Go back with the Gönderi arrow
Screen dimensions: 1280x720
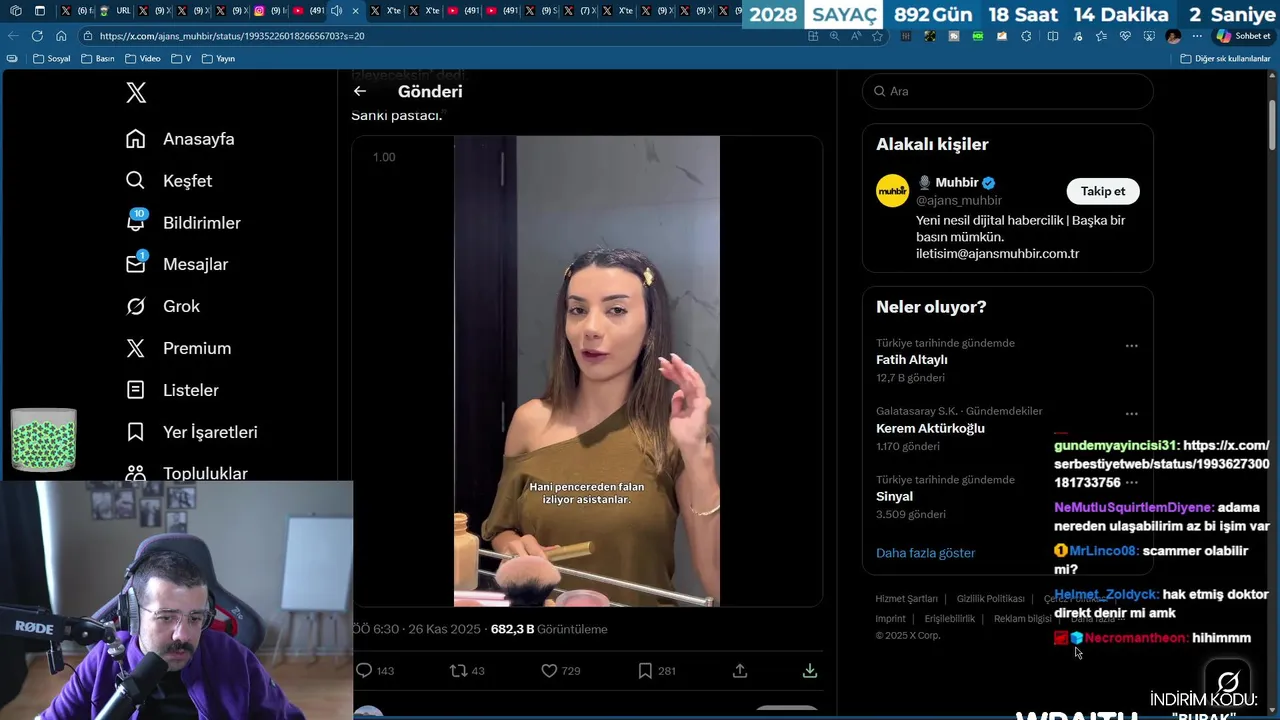tap(360, 91)
